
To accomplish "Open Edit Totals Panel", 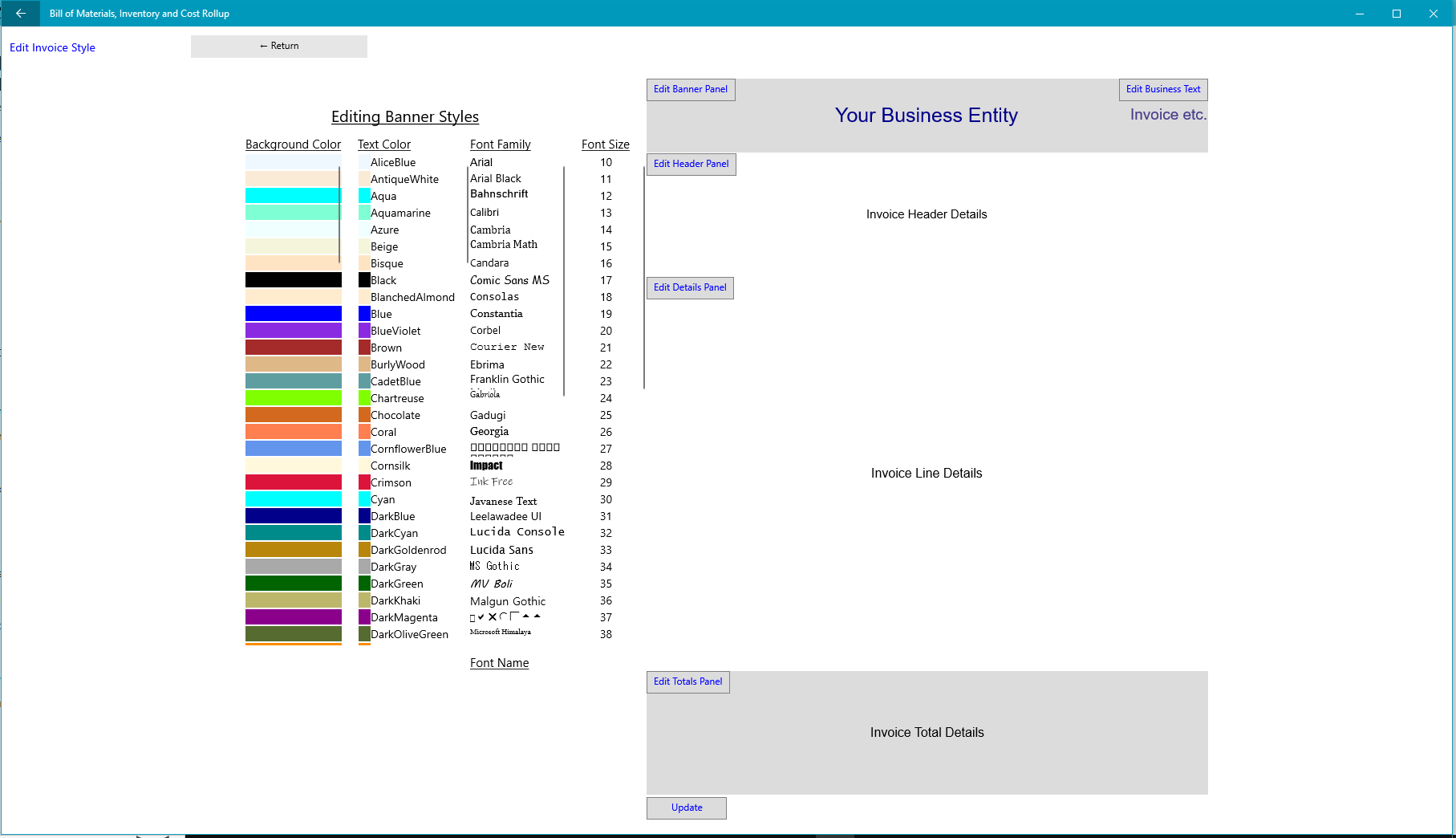I will pyautogui.click(x=688, y=681).
